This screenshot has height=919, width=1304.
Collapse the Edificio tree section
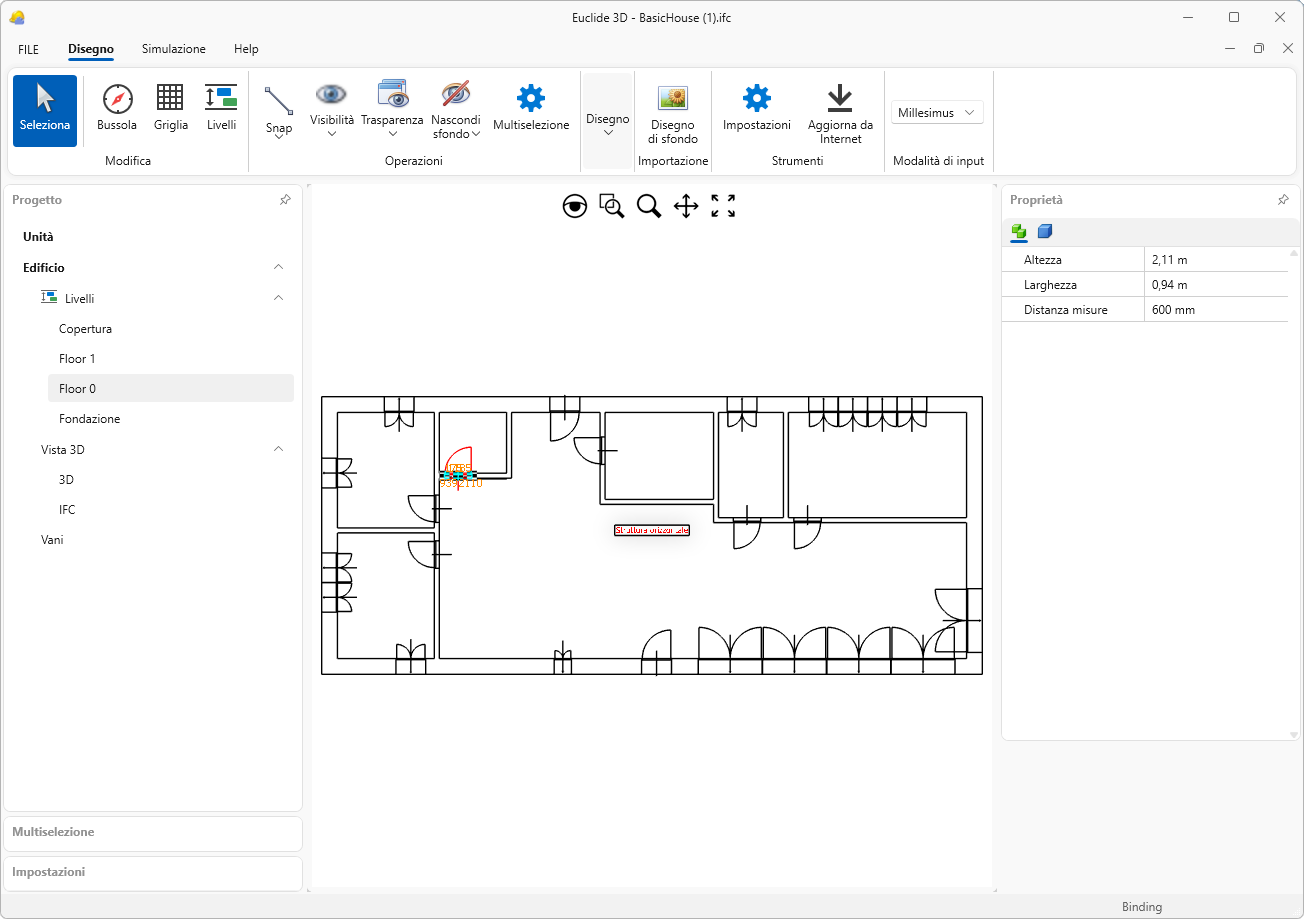click(279, 268)
